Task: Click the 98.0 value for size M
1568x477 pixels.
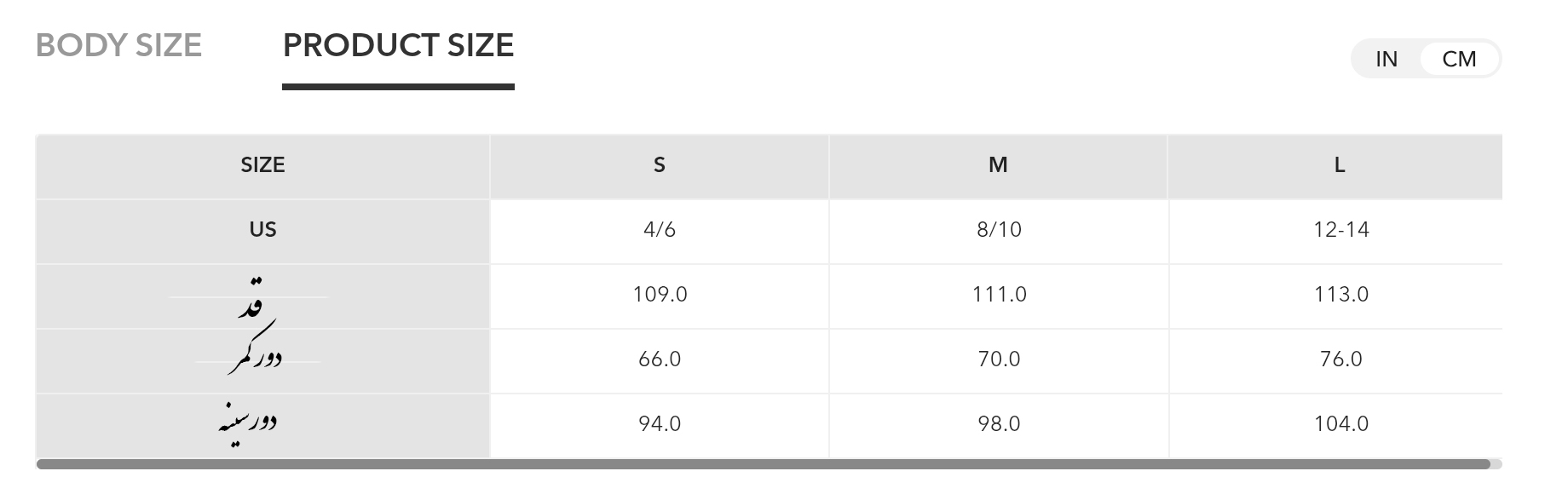Action: (x=999, y=424)
